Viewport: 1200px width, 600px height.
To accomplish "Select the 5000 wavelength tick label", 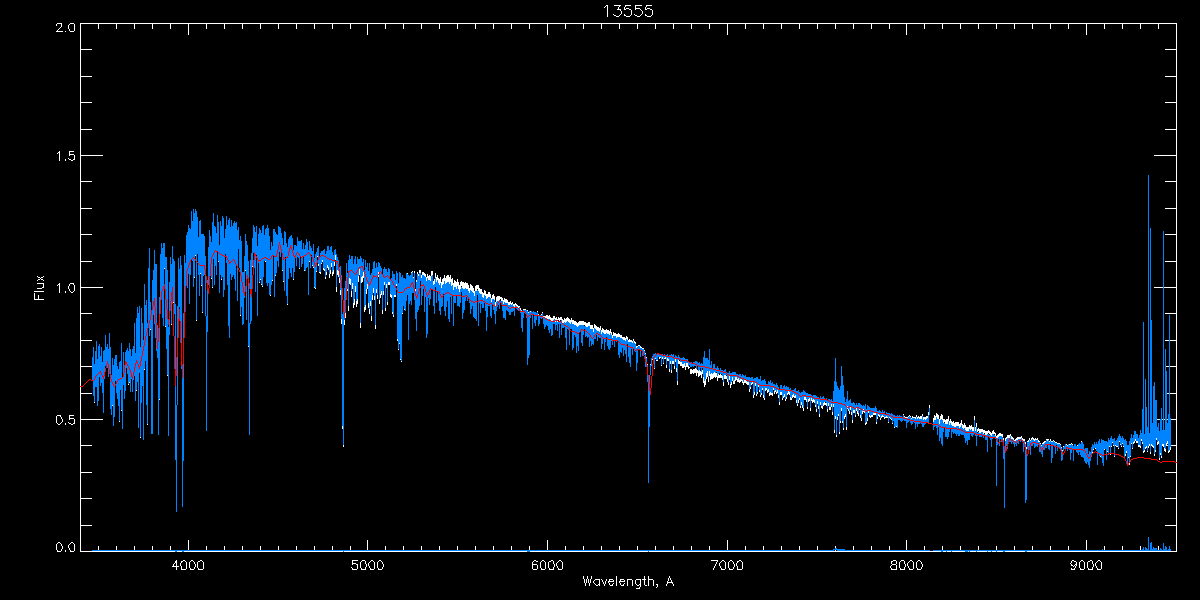I will [x=367, y=565].
